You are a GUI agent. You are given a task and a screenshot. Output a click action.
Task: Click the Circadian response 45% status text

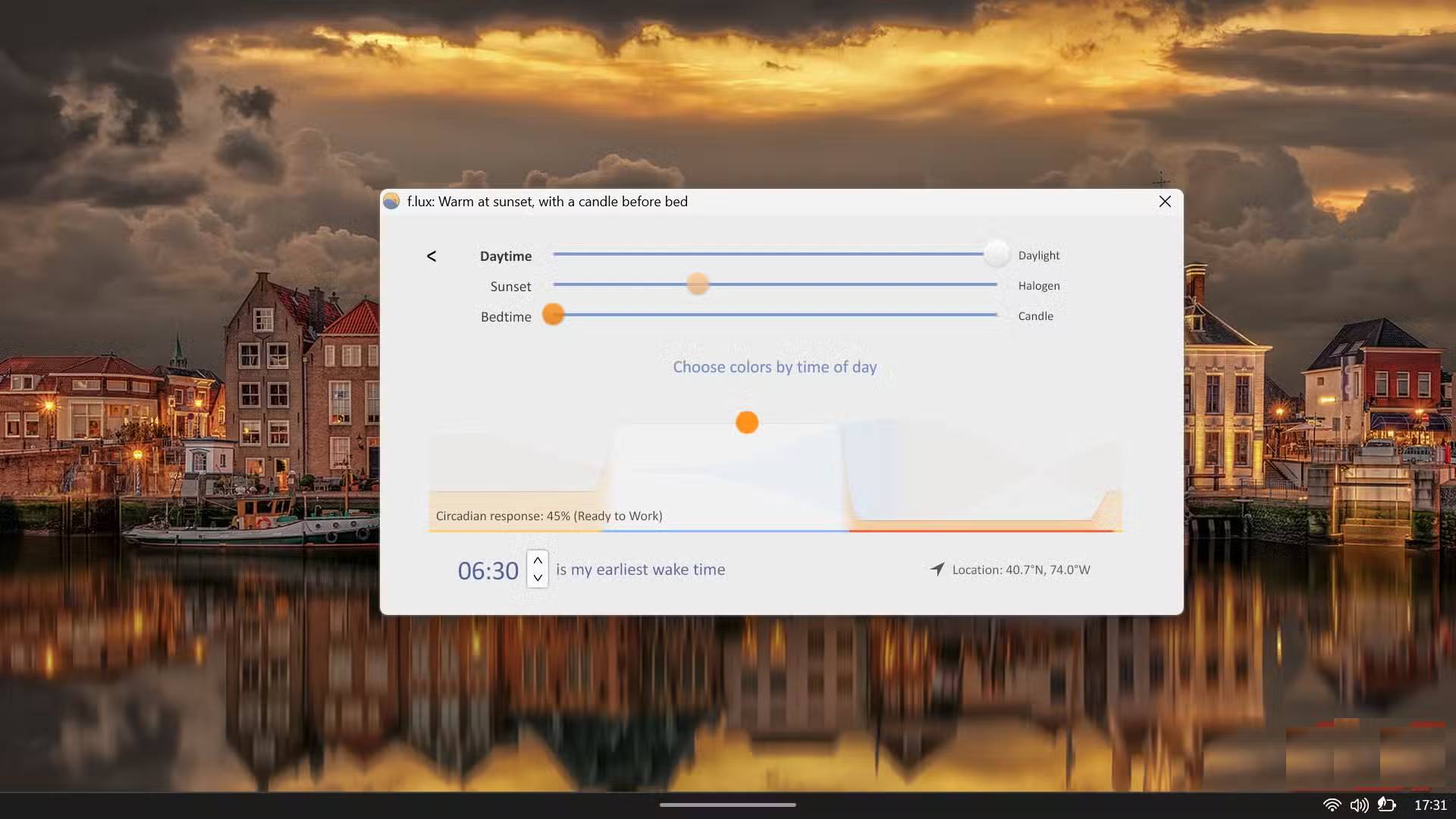548,516
